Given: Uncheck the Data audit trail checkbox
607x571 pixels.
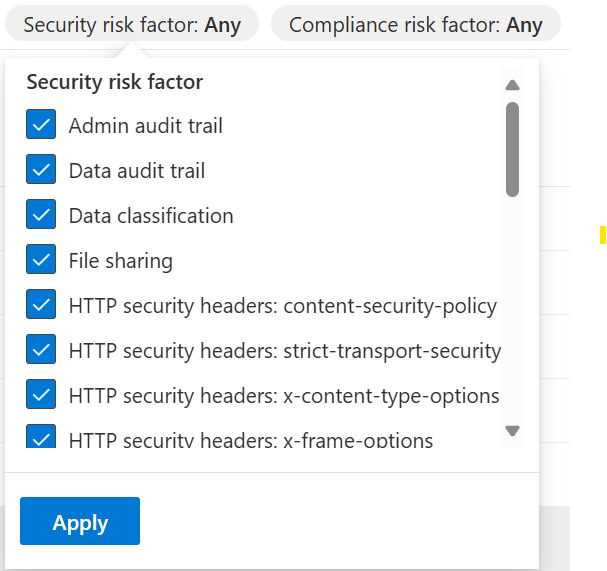Looking at the screenshot, I should click(x=42, y=171).
